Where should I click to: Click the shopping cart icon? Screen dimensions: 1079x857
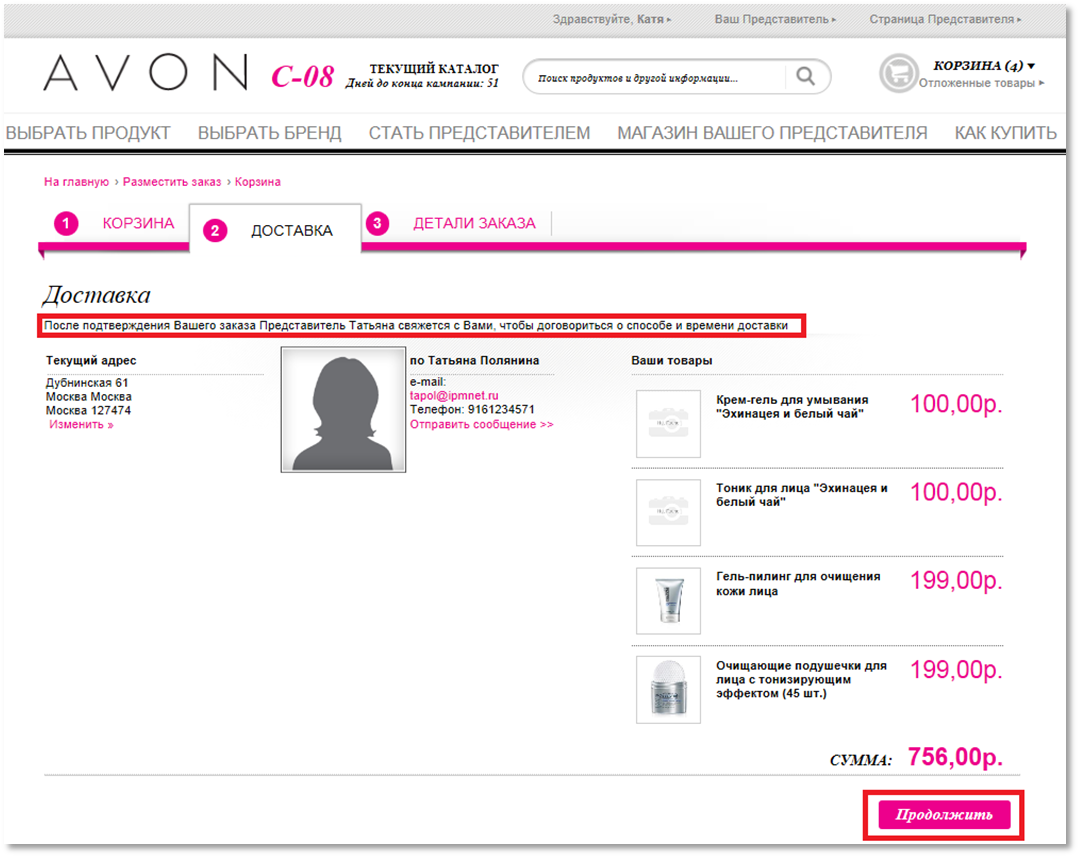point(898,73)
